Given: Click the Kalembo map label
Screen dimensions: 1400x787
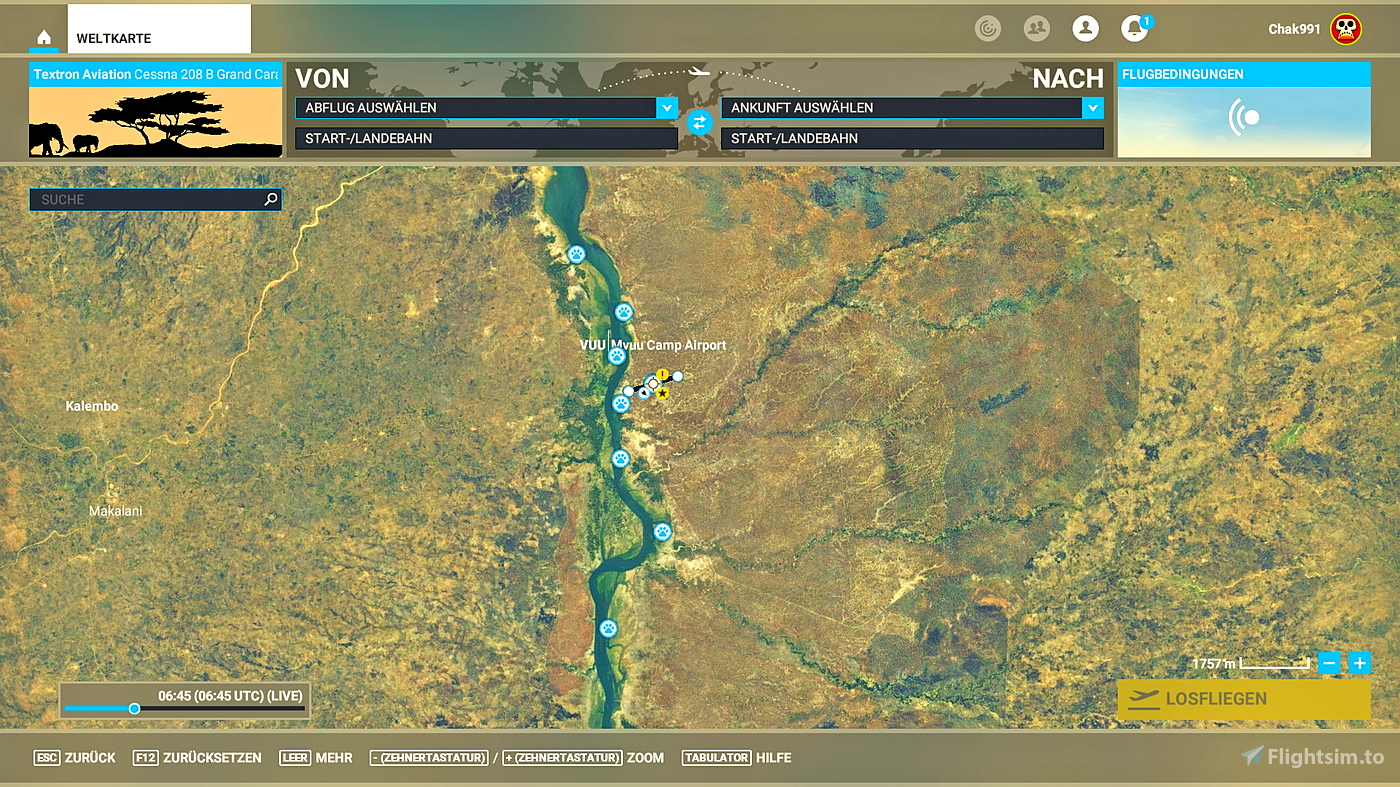Looking at the screenshot, I should pos(92,406).
